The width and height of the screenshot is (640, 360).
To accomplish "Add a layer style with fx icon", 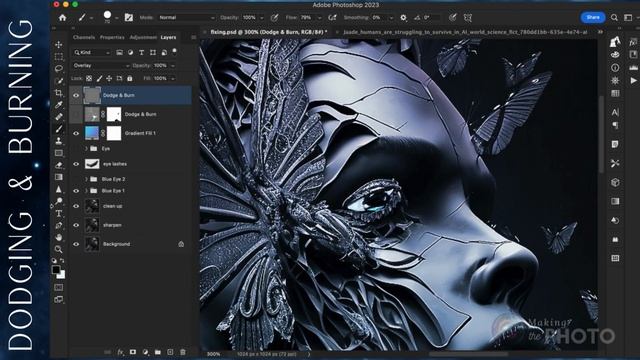I will (x=120, y=352).
